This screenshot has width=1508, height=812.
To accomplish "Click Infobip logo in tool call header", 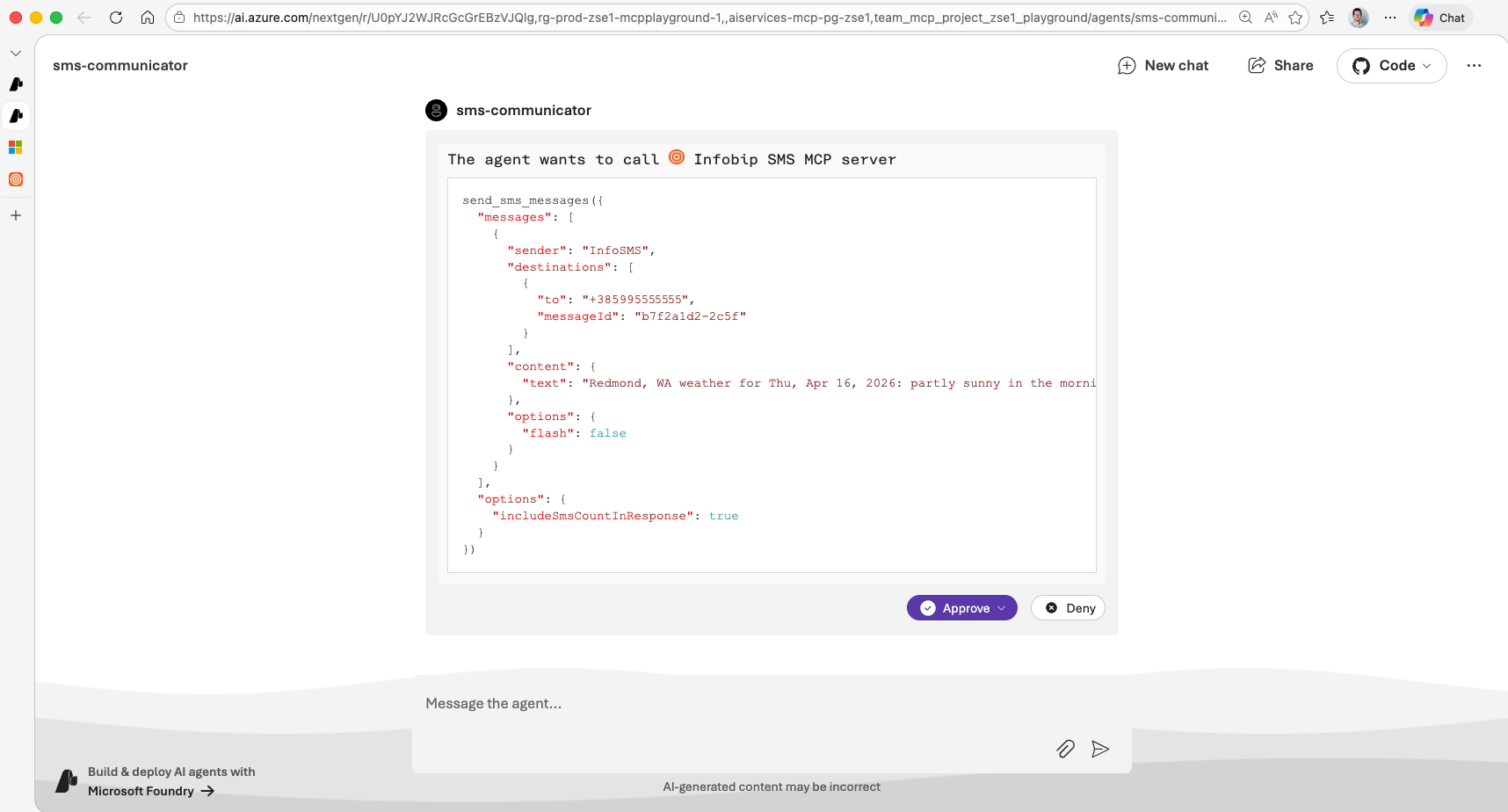I will pos(677,157).
